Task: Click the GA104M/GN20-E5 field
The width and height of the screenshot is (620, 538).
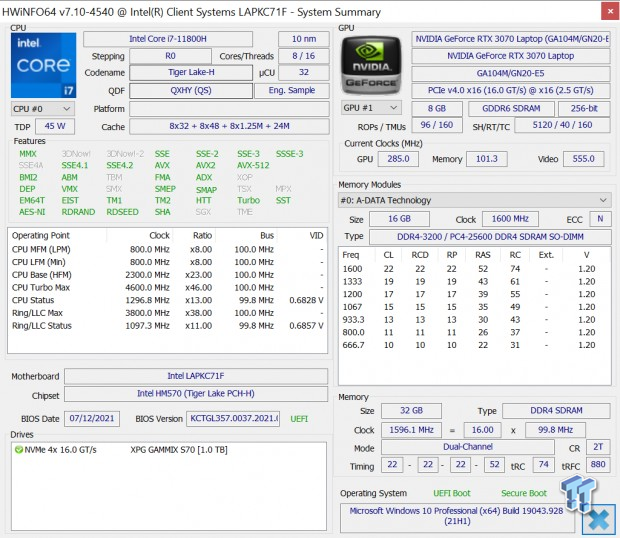Action: pyautogui.click(x=511, y=74)
